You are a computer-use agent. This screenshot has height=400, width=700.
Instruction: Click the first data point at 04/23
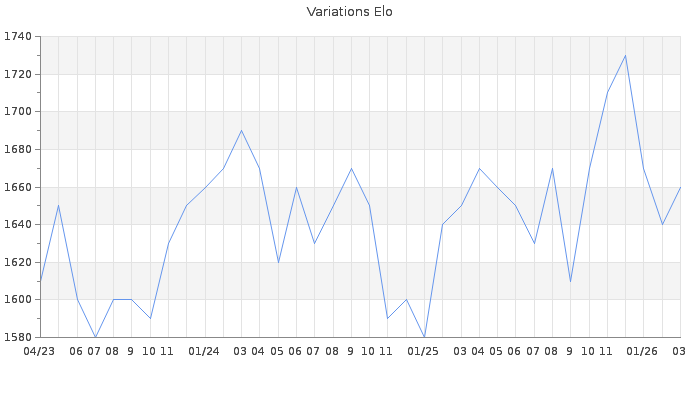coord(40,281)
